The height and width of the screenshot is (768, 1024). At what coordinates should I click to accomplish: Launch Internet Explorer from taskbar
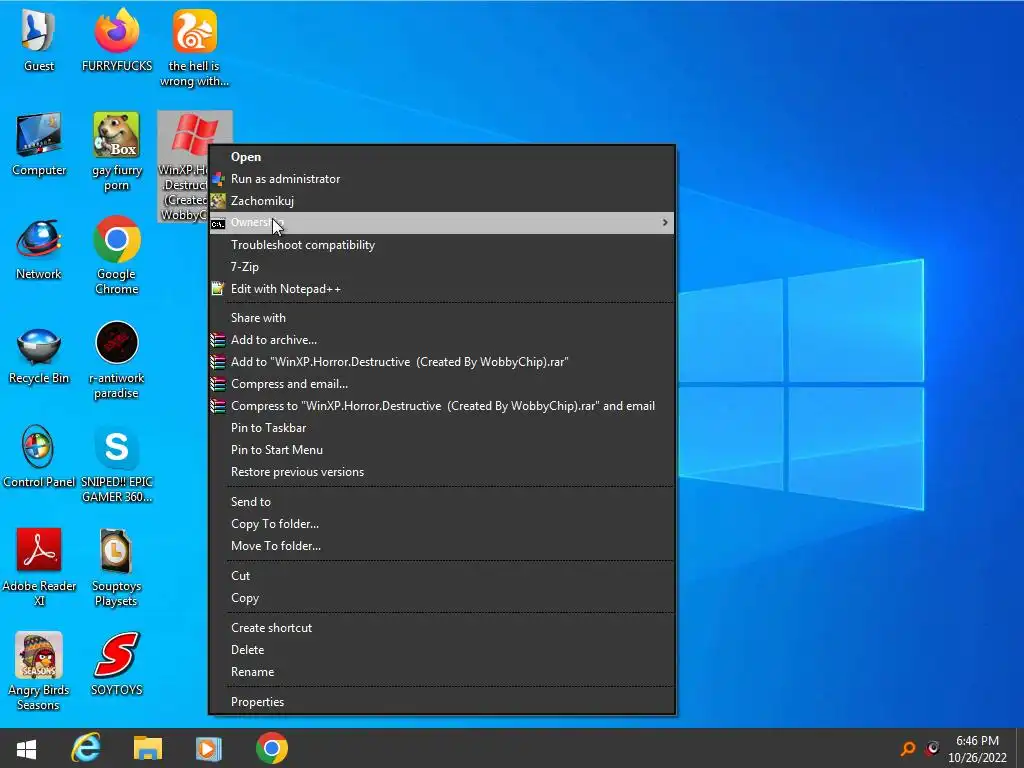(86, 748)
